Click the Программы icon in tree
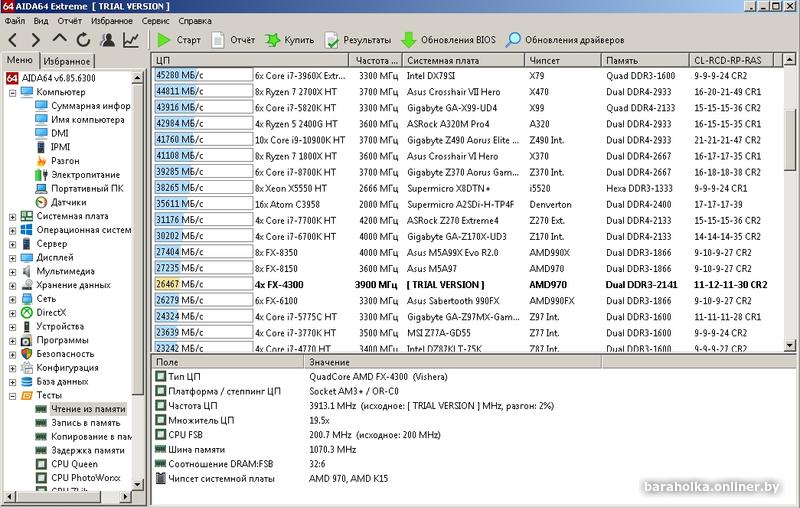The height and width of the screenshot is (508, 800). pos(27,340)
